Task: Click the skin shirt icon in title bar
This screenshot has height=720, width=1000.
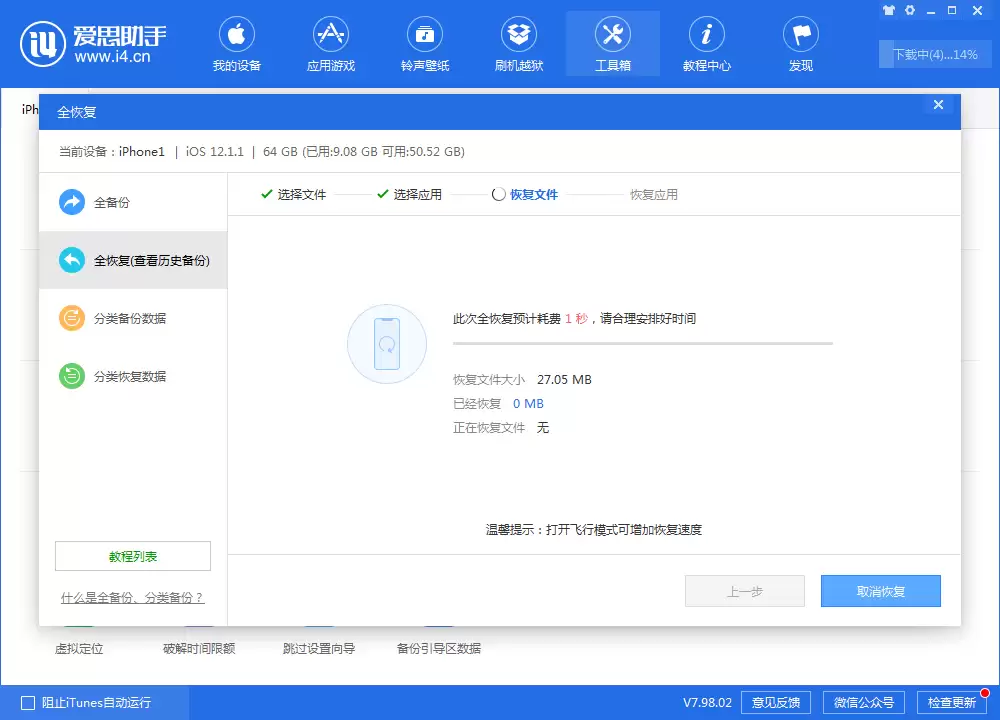Action: click(888, 10)
